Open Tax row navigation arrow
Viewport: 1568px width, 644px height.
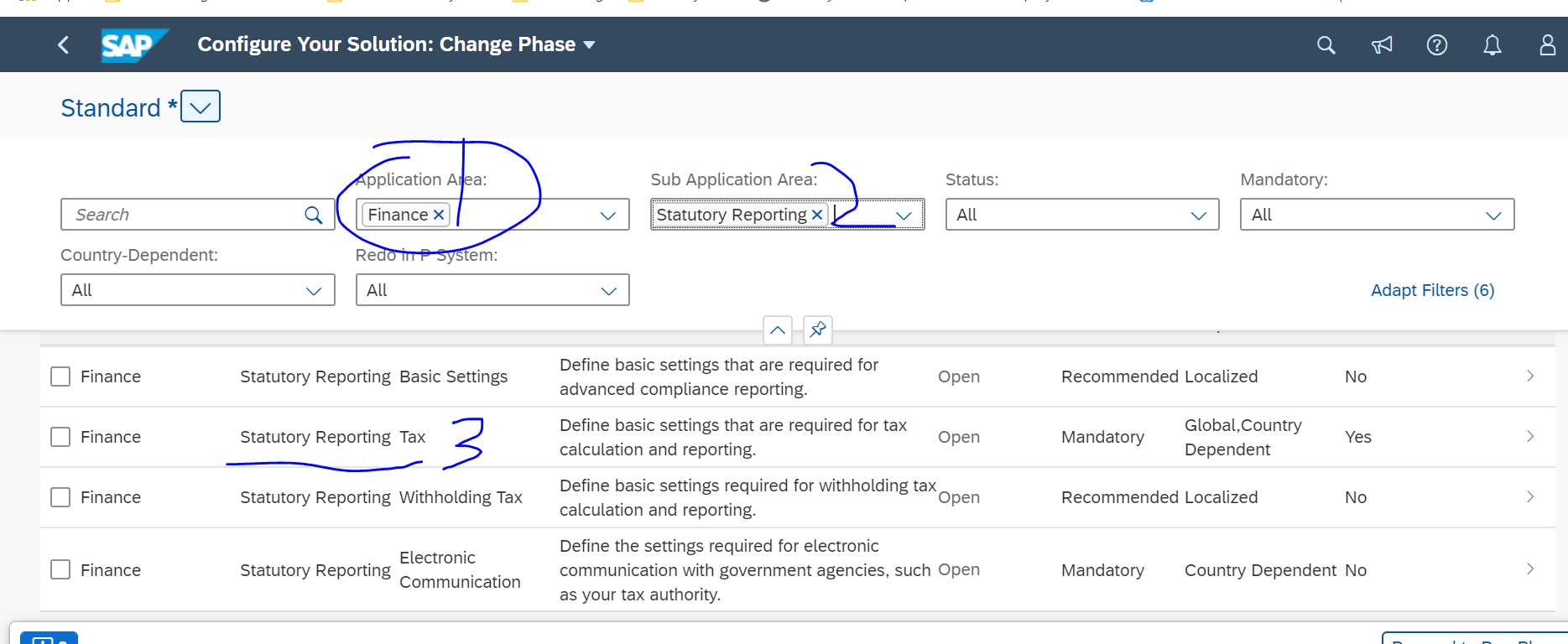(1530, 436)
